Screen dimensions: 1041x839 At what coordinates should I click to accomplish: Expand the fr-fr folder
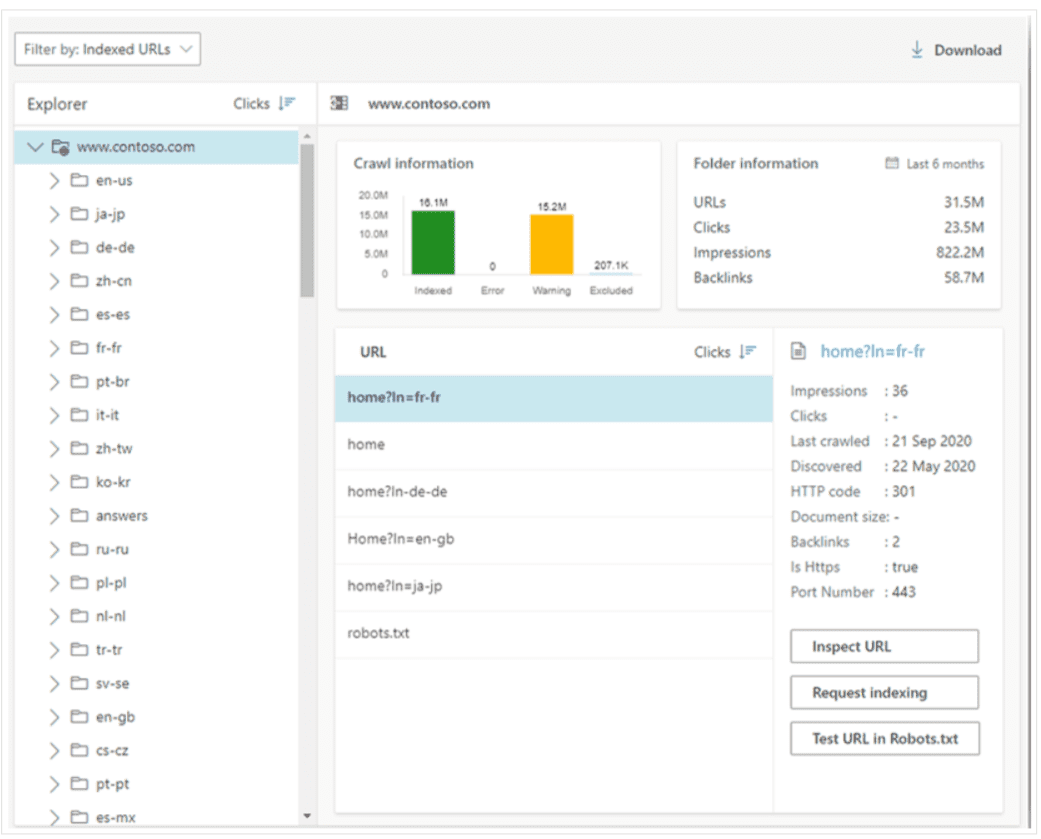54,348
